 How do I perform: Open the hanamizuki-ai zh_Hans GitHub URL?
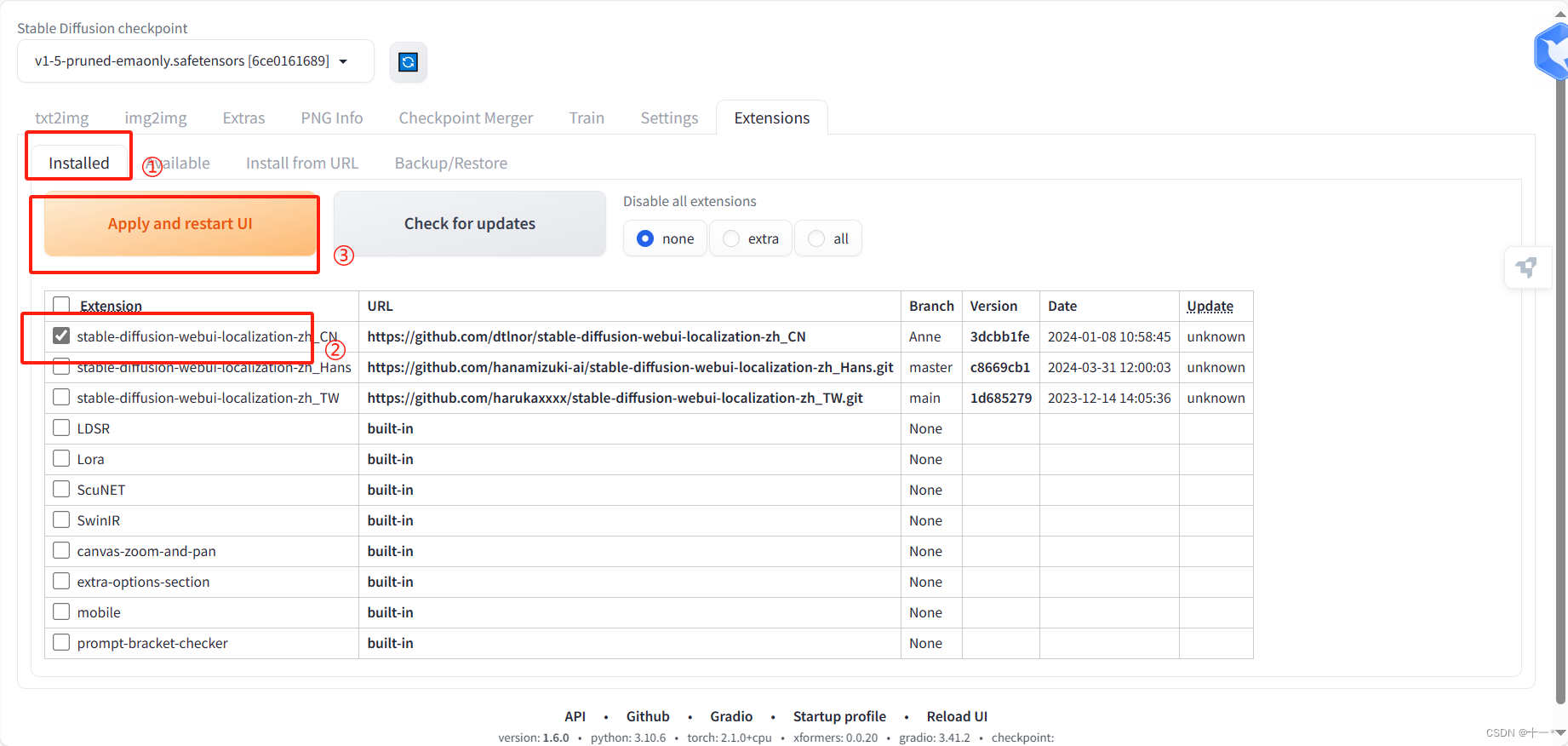630,367
